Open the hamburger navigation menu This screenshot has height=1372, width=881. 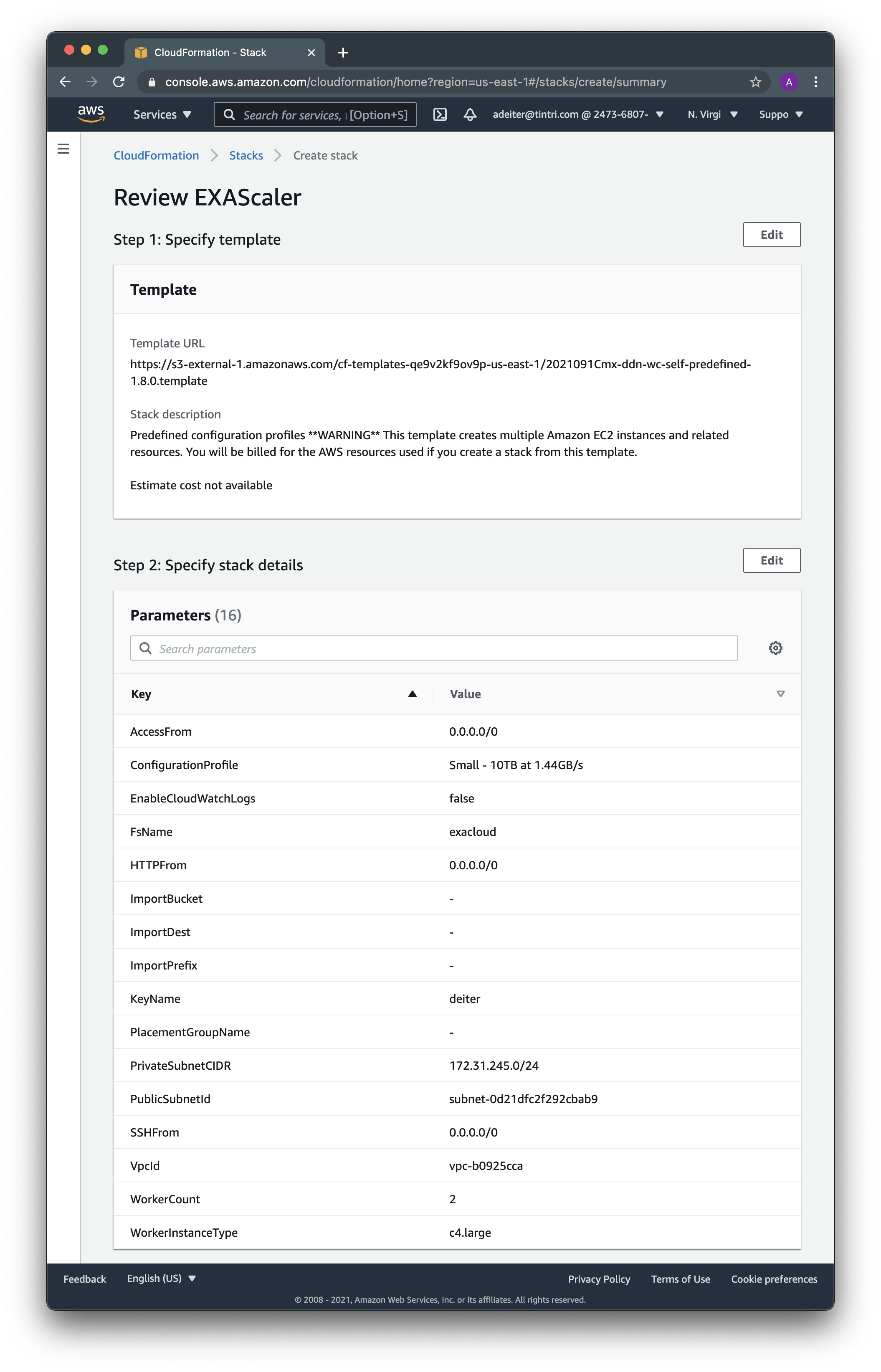click(63, 149)
